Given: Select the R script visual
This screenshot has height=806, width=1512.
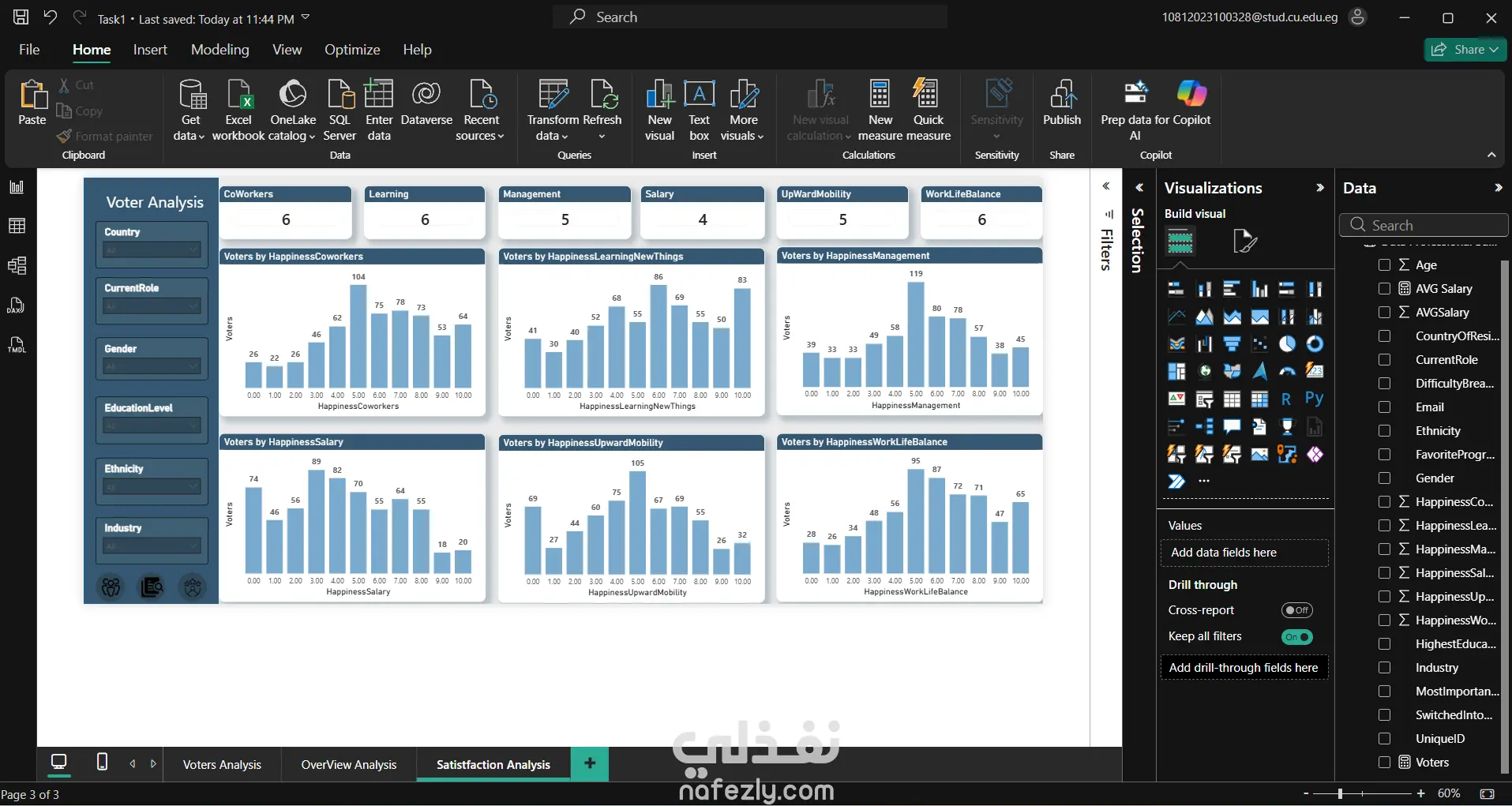Looking at the screenshot, I should click(1286, 399).
